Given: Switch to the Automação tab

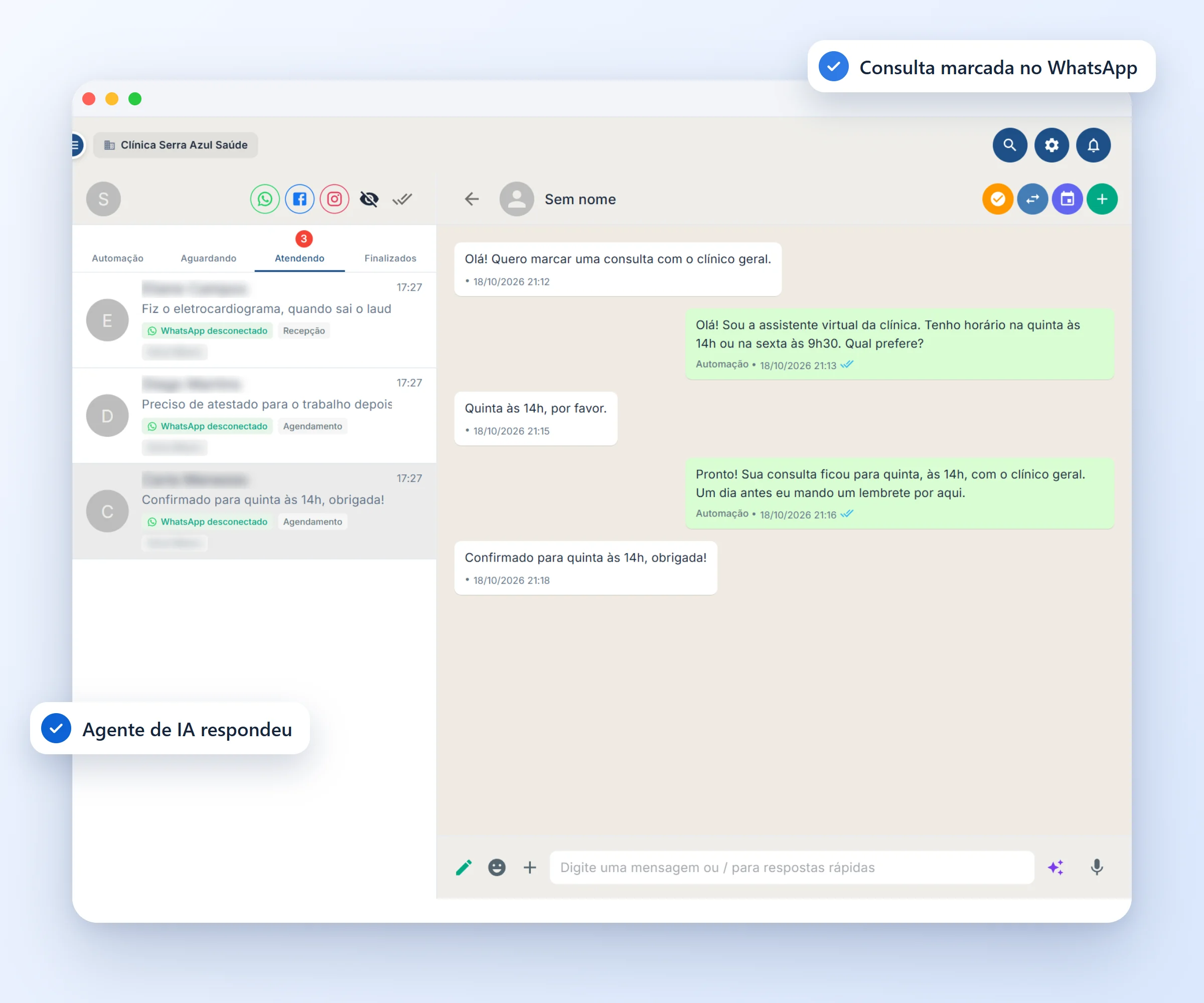Looking at the screenshot, I should click(117, 258).
